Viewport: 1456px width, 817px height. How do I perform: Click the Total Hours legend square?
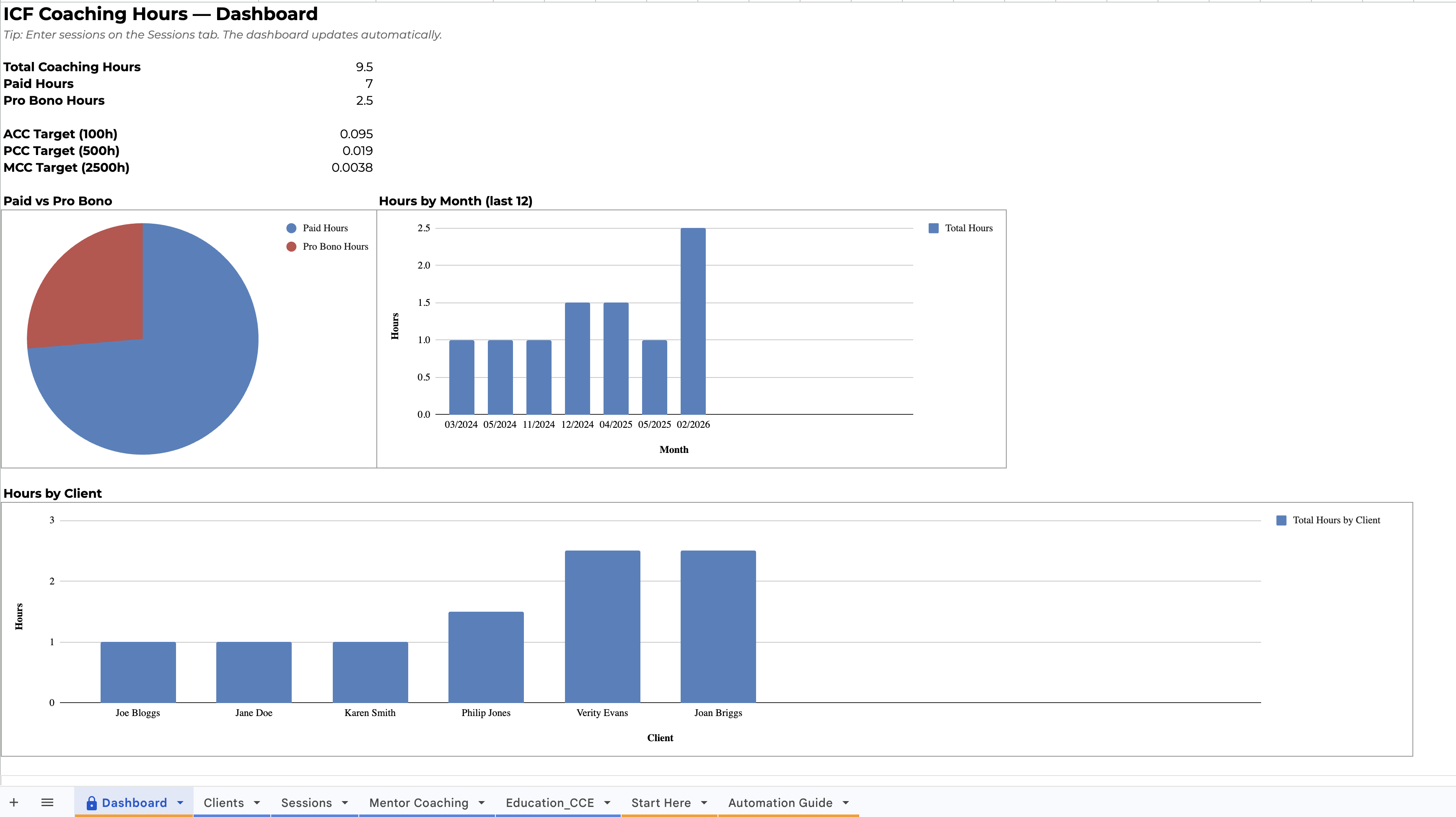933,228
